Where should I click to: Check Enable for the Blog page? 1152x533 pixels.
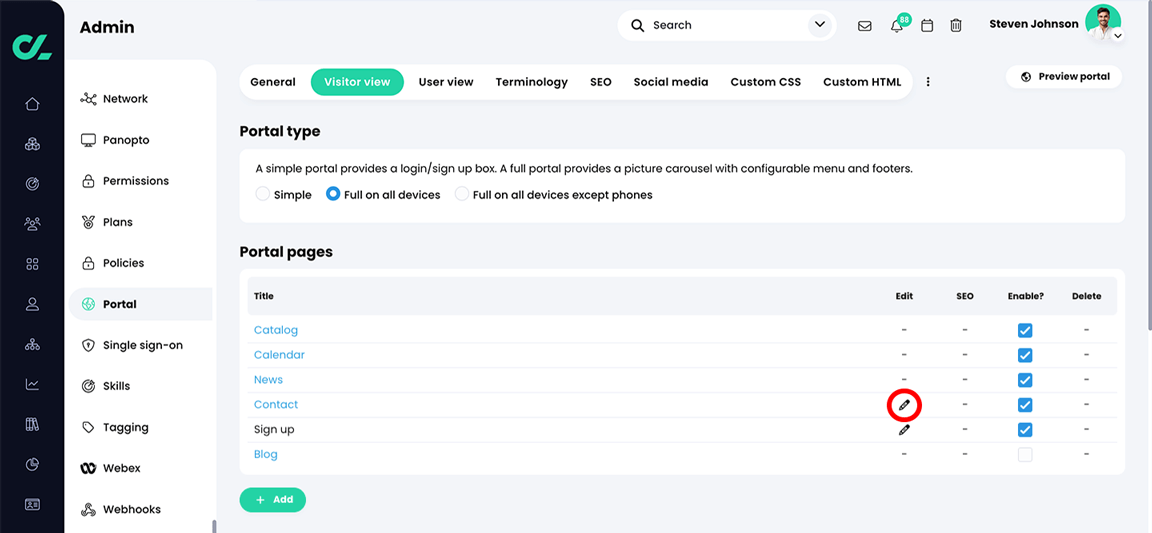[x=1025, y=455]
